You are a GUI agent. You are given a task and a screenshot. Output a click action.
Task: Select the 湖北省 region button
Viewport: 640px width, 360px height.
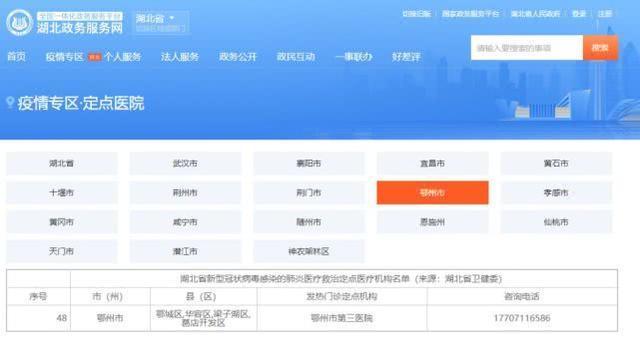pyautogui.click(x=62, y=163)
